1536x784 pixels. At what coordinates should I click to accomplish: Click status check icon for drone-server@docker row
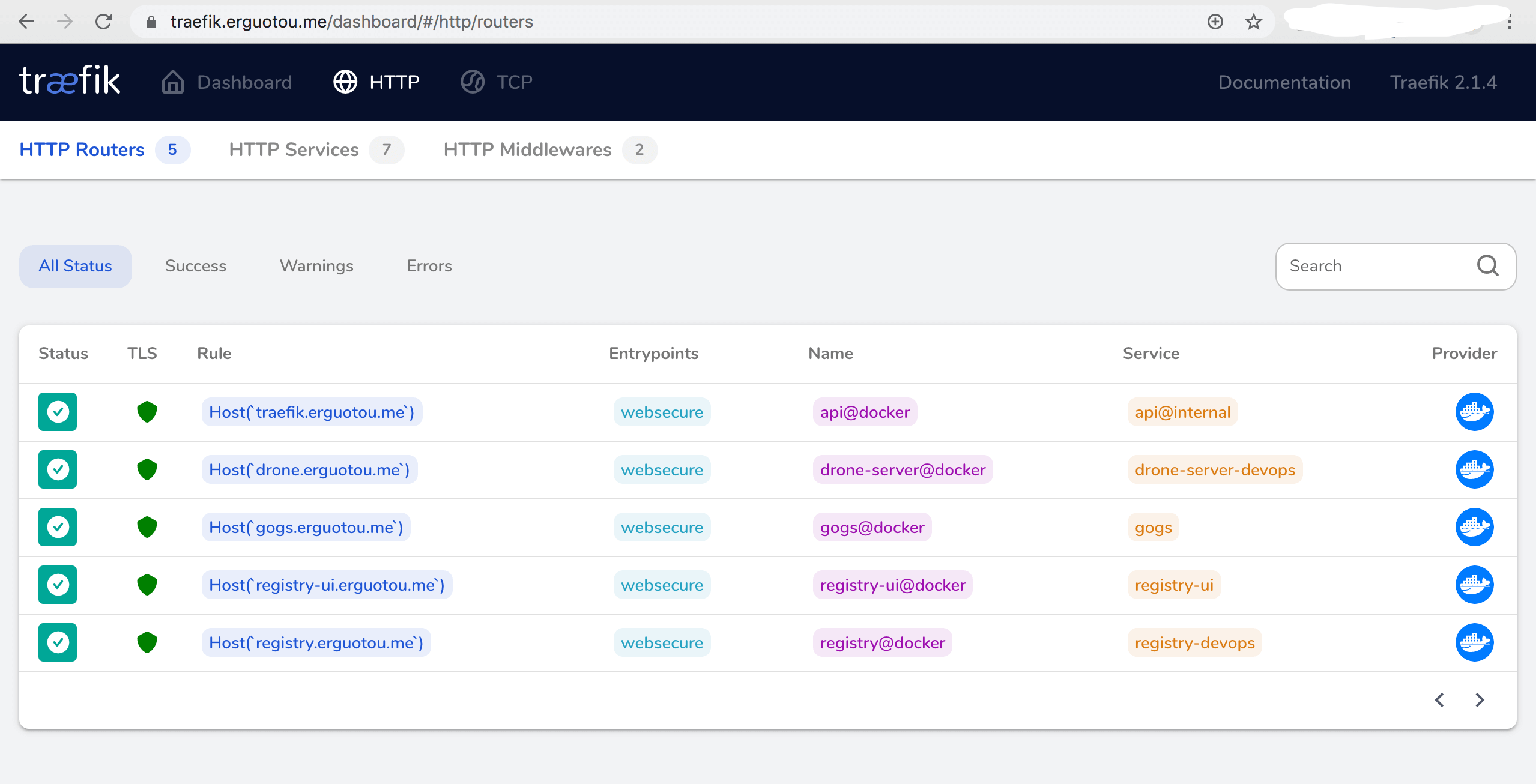[x=58, y=469]
